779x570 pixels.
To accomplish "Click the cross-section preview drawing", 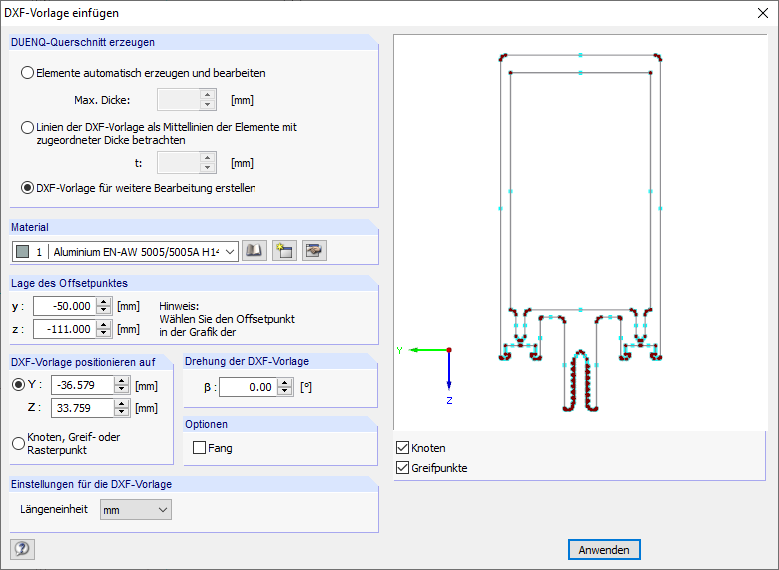I will click(x=580, y=233).
